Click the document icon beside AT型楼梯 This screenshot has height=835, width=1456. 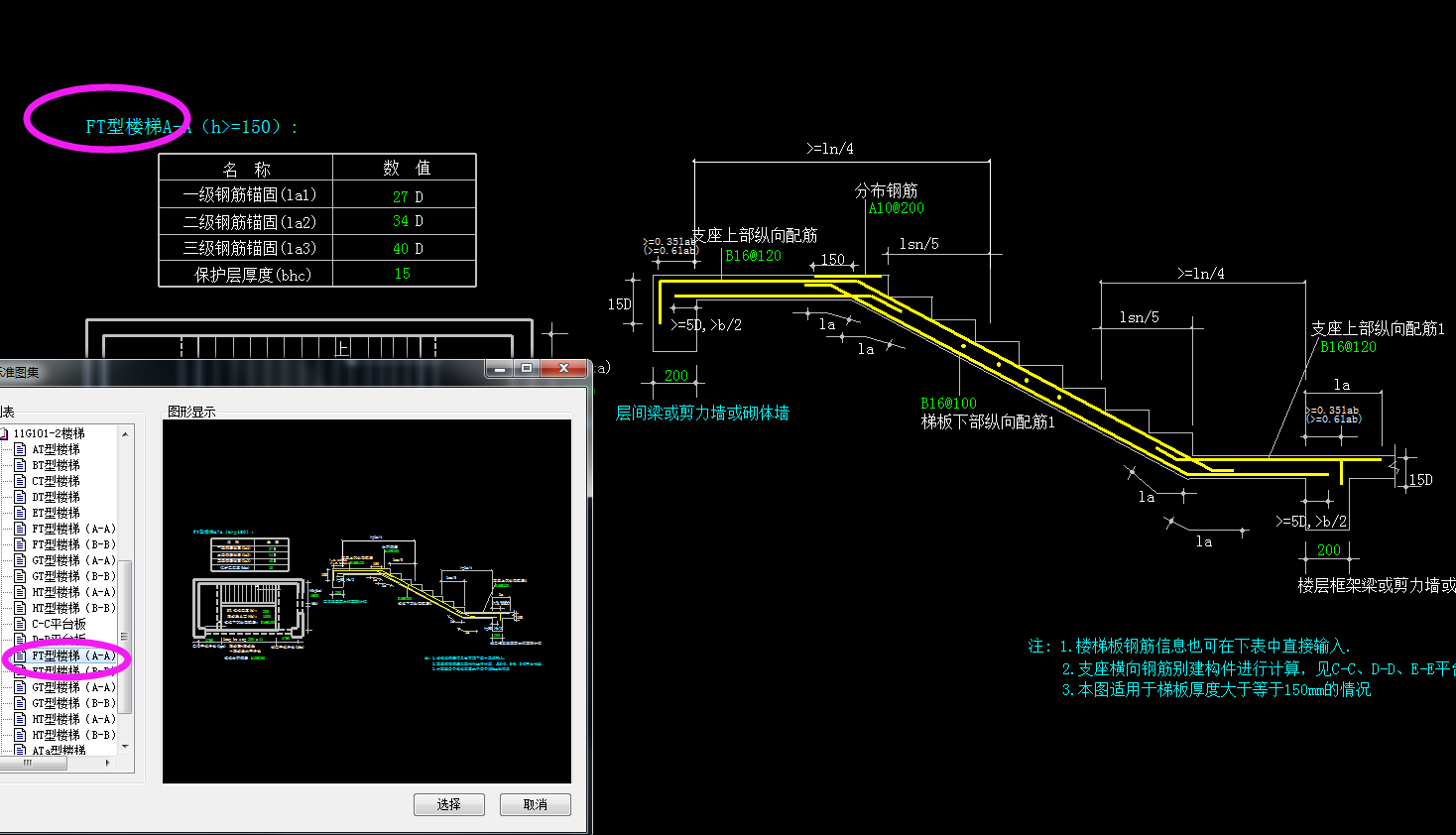point(20,449)
